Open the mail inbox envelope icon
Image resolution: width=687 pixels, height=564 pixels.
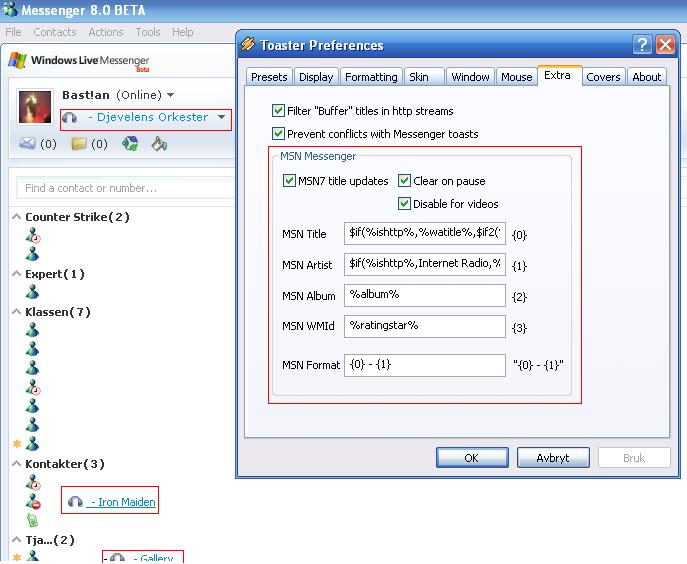point(27,143)
